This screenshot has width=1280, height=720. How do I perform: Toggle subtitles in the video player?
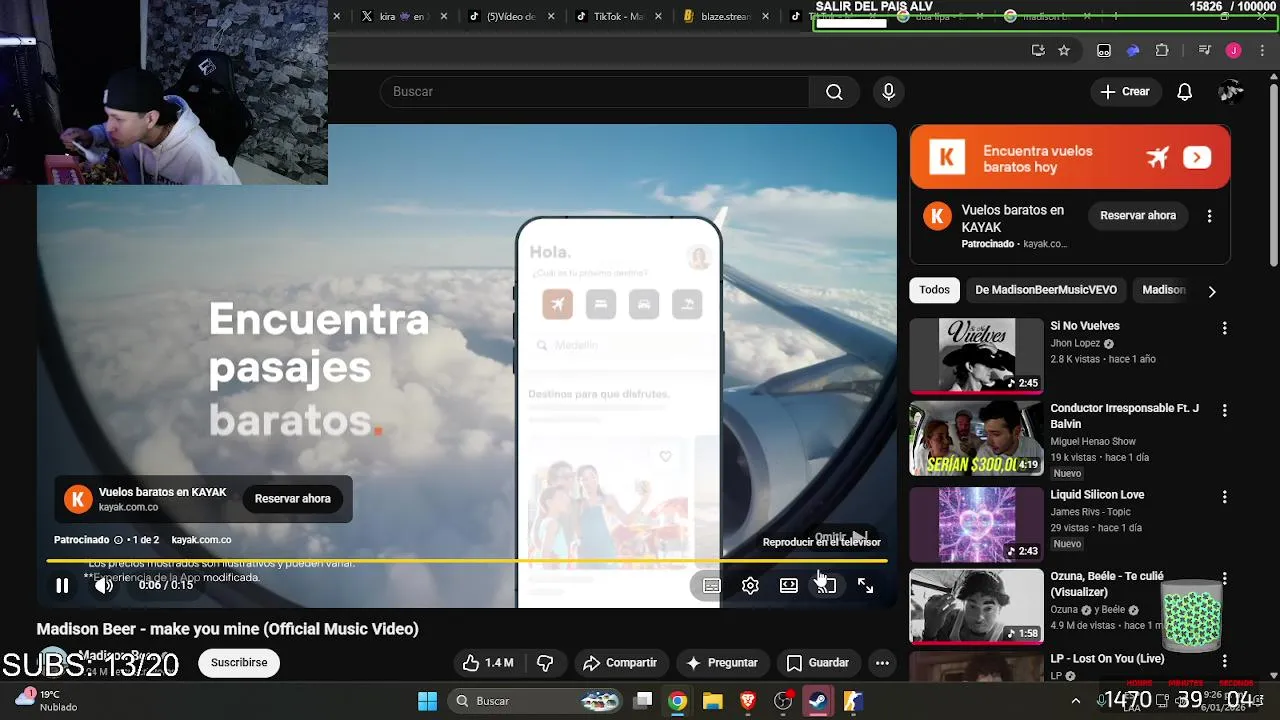point(711,586)
